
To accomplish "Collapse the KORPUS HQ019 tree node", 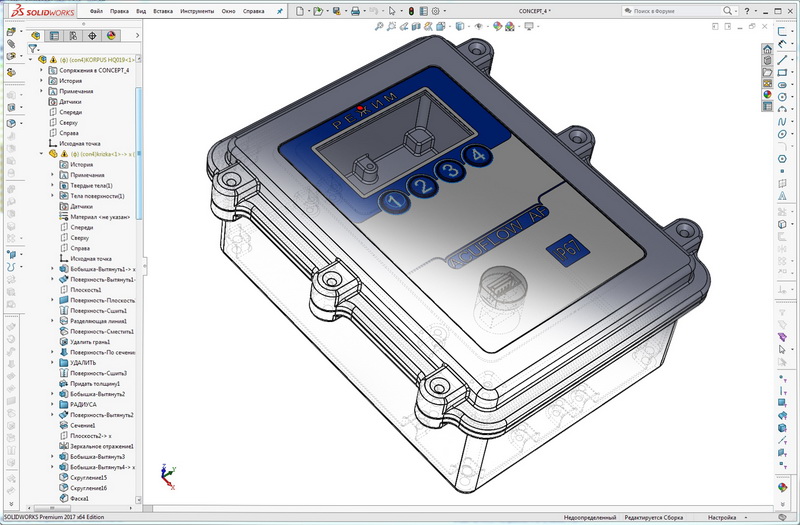I will (30, 60).
